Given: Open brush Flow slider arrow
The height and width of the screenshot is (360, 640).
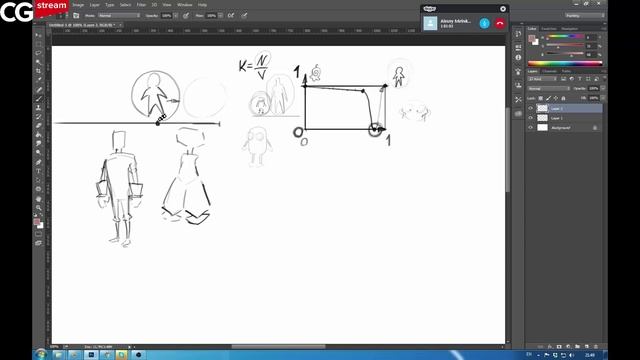Looking at the screenshot, I should pyautogui.click(x=220, y=16).
